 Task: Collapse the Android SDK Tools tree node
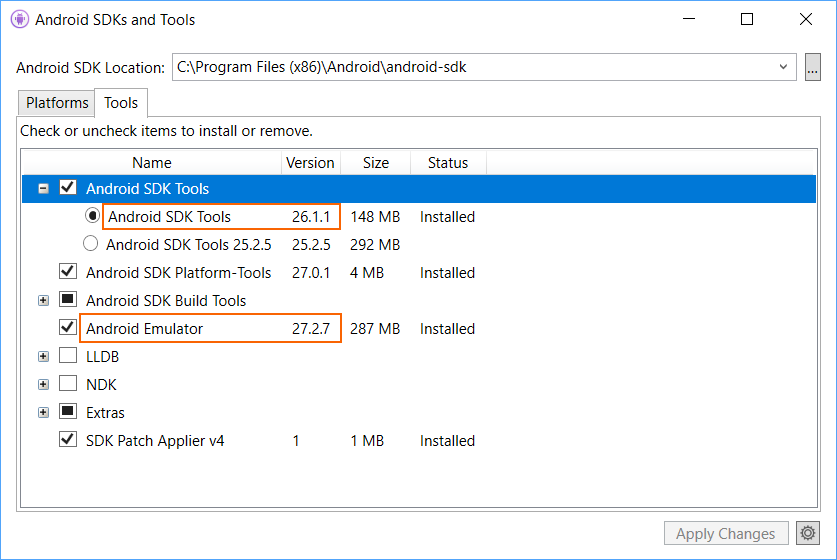click(x=43, y=188)
